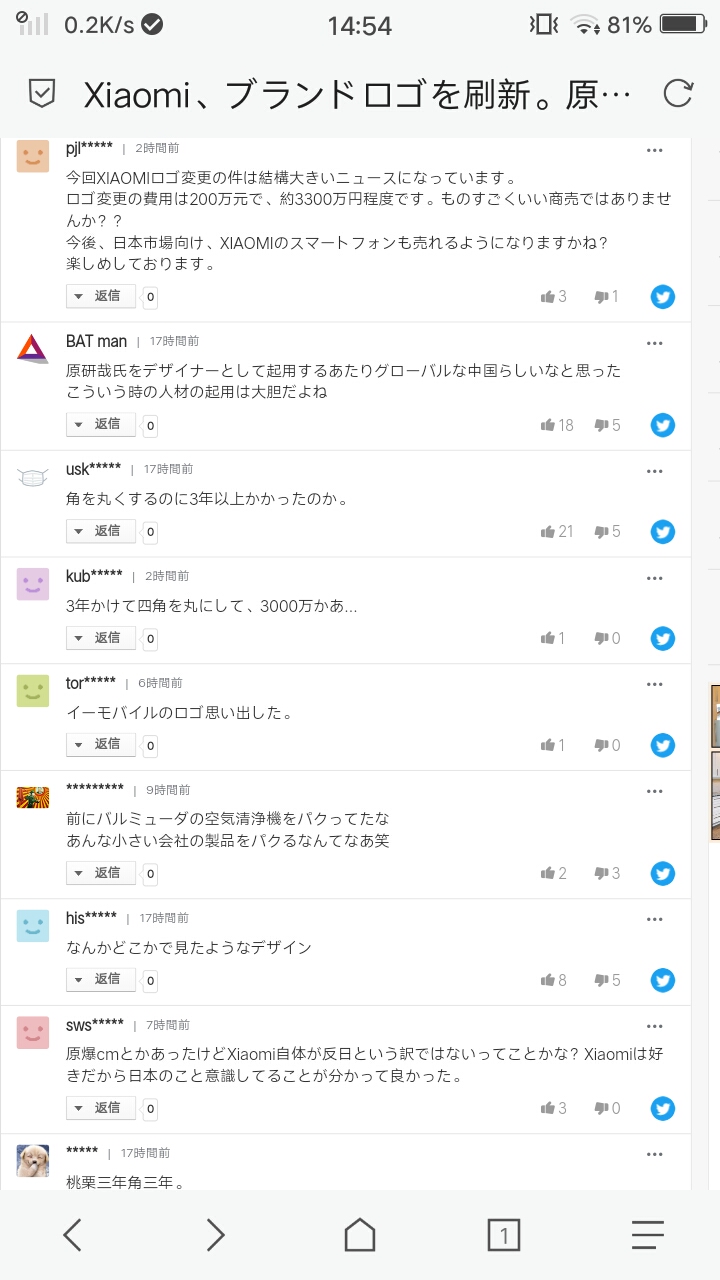
Task: Expand the 返信 dropdown under the tor***** comment
Action: tap(101, 744)
